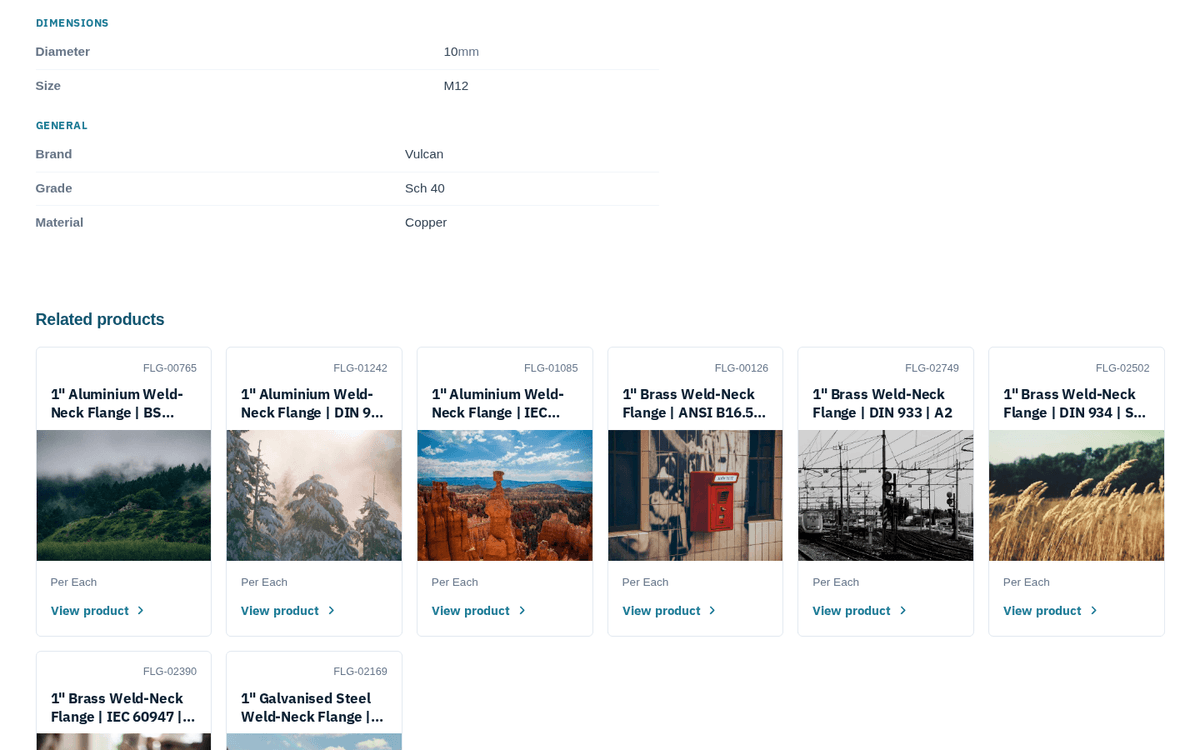Click the GENERAL section heading
Image resolution: width=1200 pixels, height=750 pixels.
point(62,125)
